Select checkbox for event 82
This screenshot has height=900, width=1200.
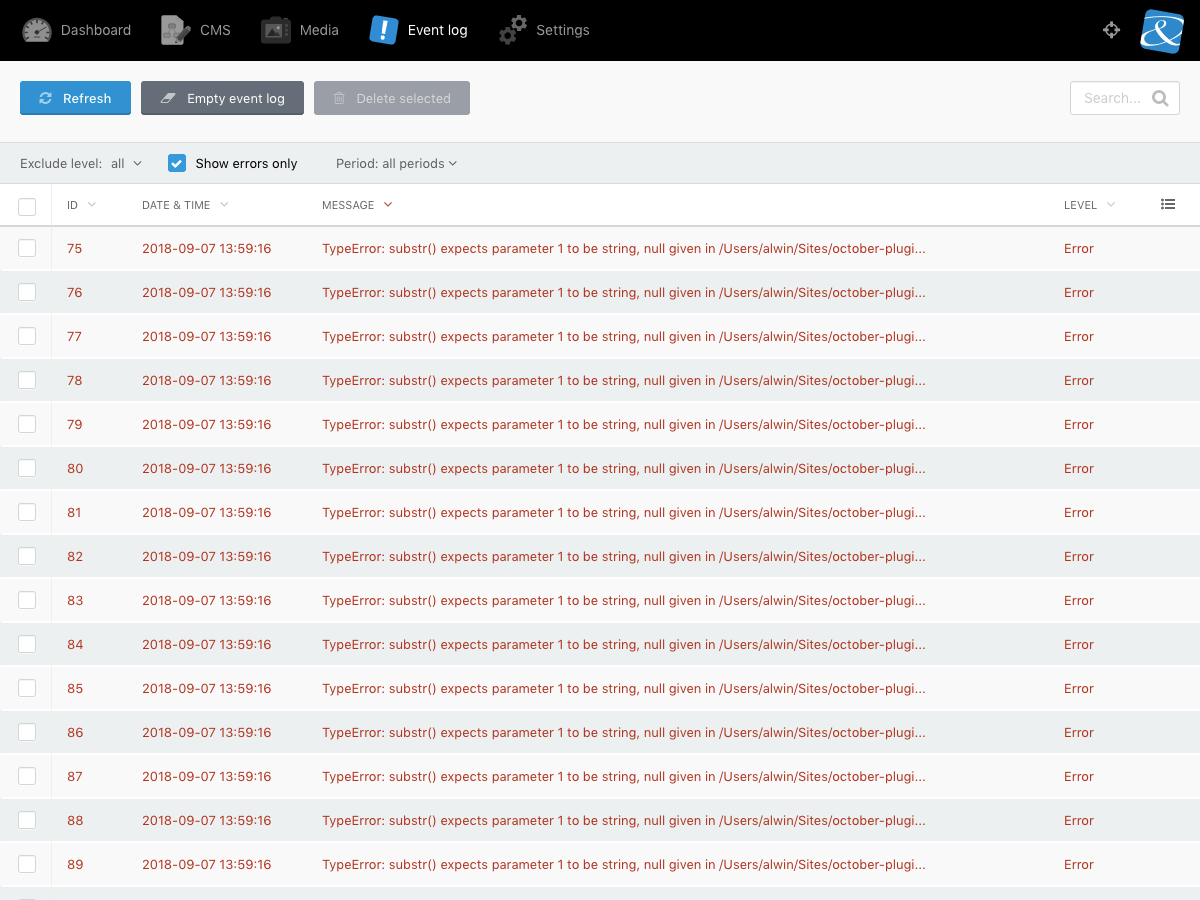27,556
